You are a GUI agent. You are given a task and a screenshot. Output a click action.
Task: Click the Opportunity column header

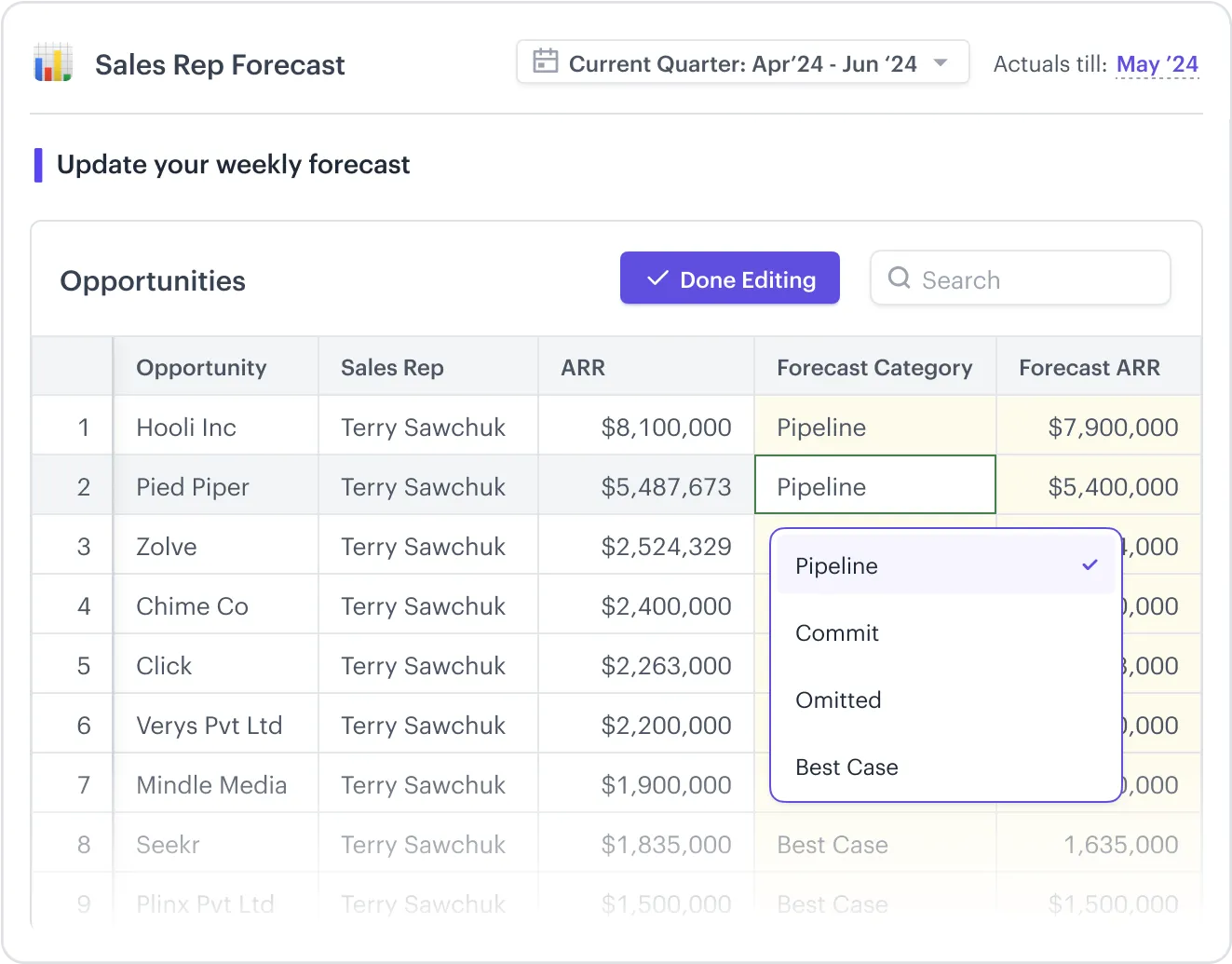216,366
